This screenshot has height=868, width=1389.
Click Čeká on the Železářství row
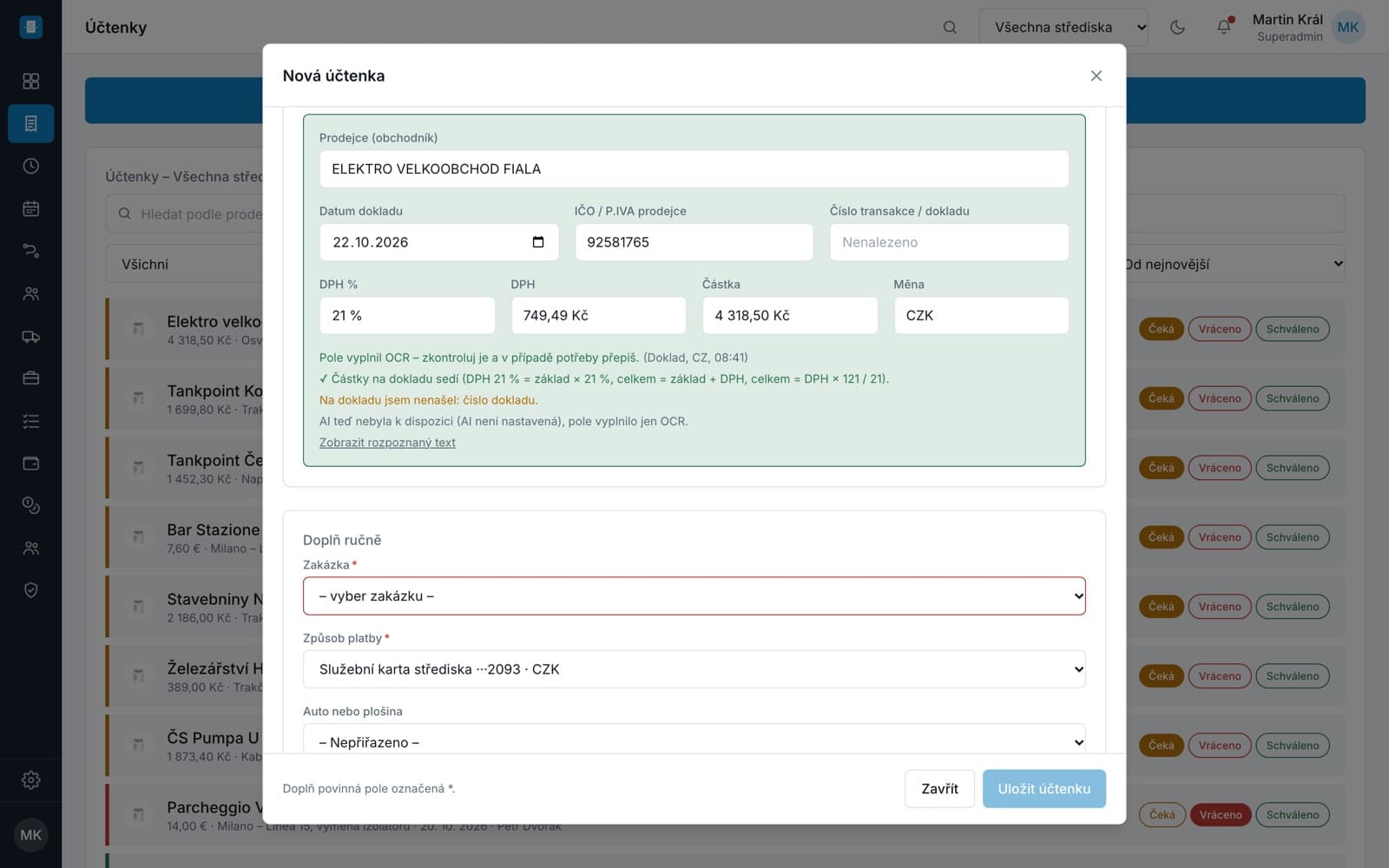pos(1162,676)
